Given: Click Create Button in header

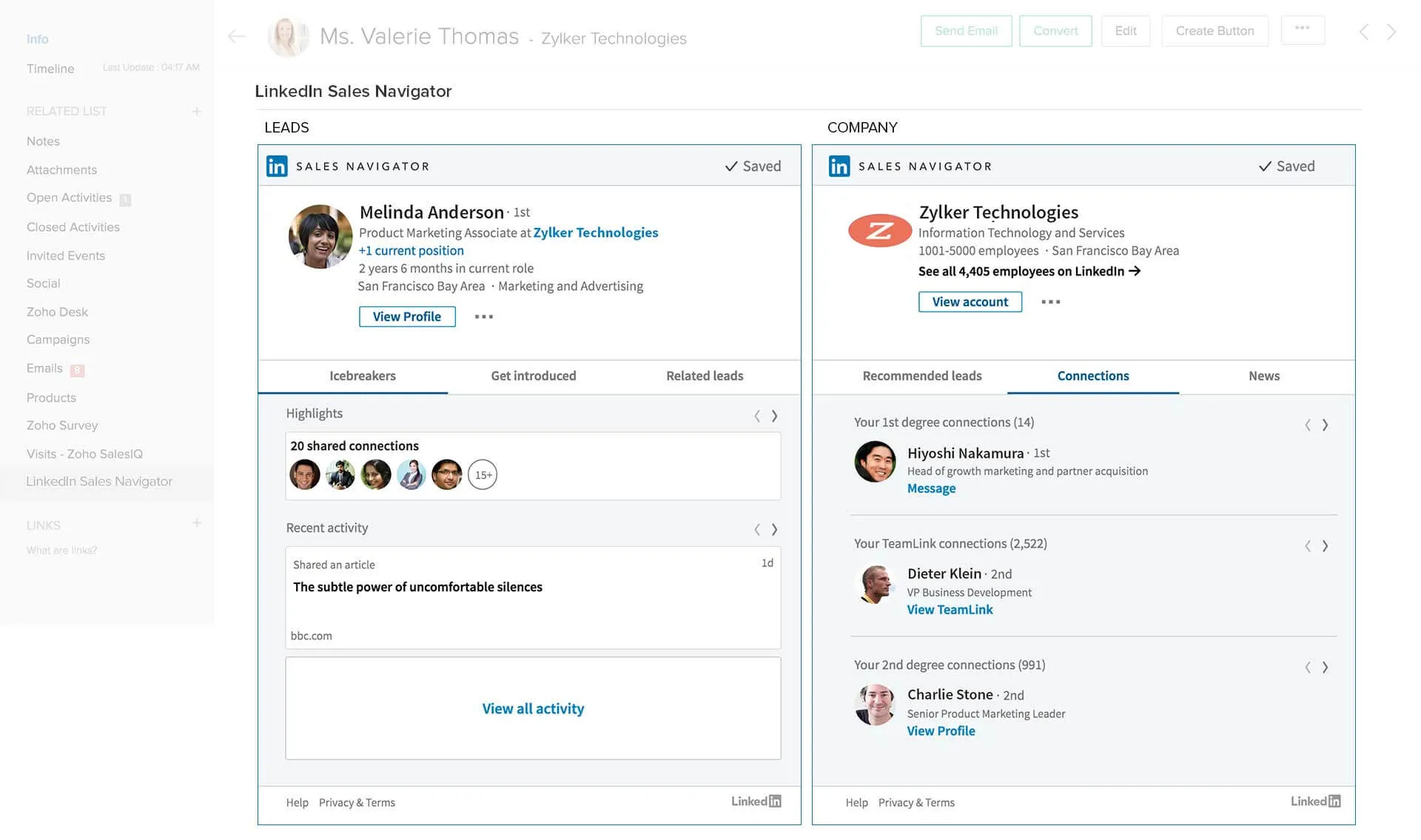Looking at the screenshot, I should pyautogui.click(x=1215, y=31).
